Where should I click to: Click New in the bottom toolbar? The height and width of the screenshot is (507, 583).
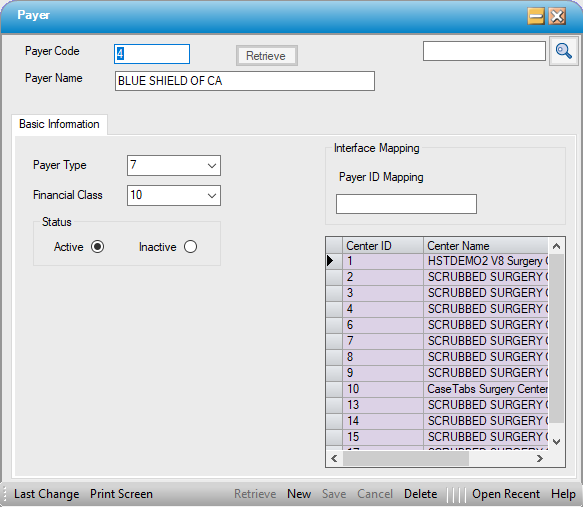coord(299,494)
